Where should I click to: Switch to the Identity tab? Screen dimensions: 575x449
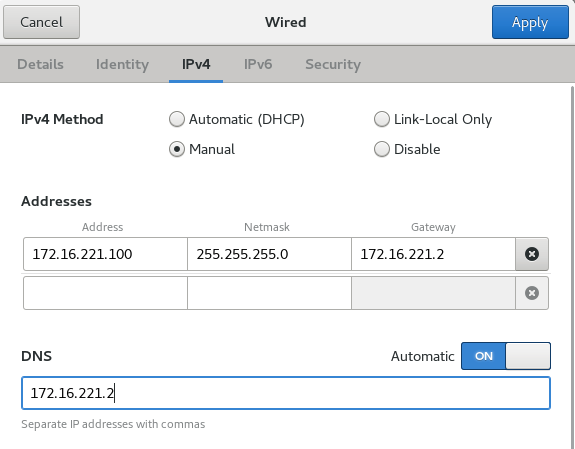122,64
